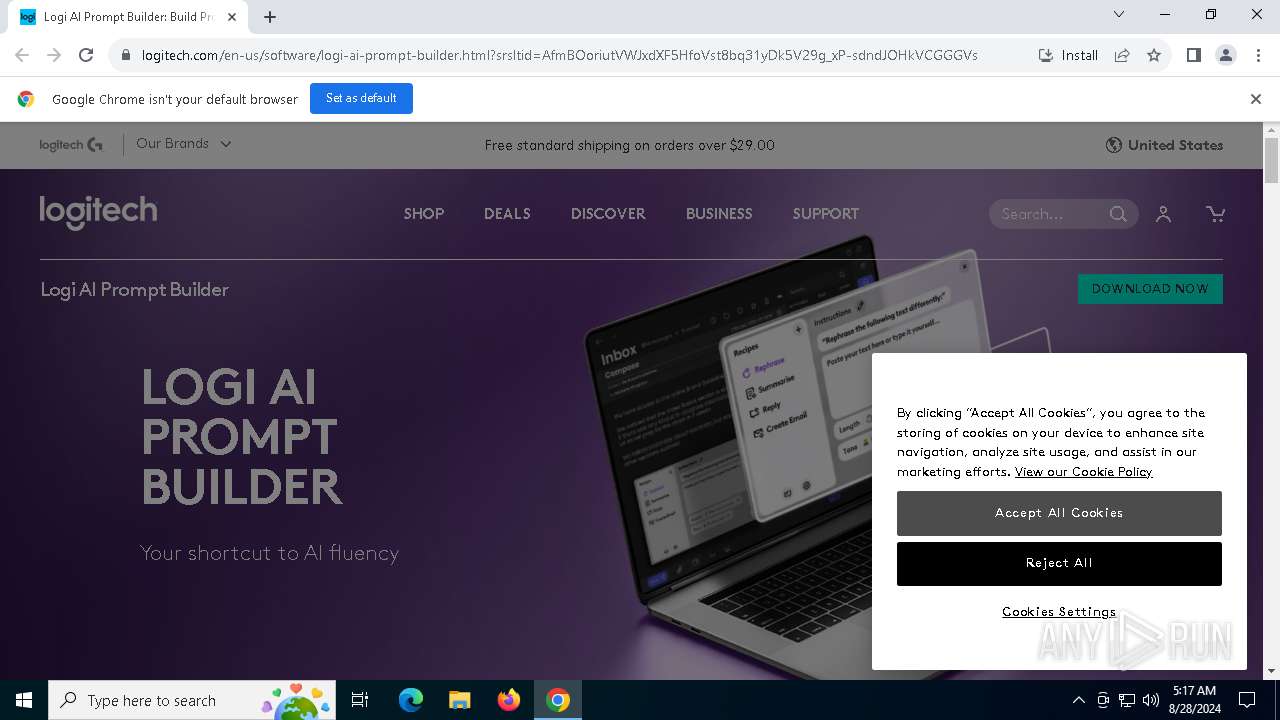Click the Reject All button
Image resolution: width=1280 pixels, height=720 pixels.
[1059, 564]
